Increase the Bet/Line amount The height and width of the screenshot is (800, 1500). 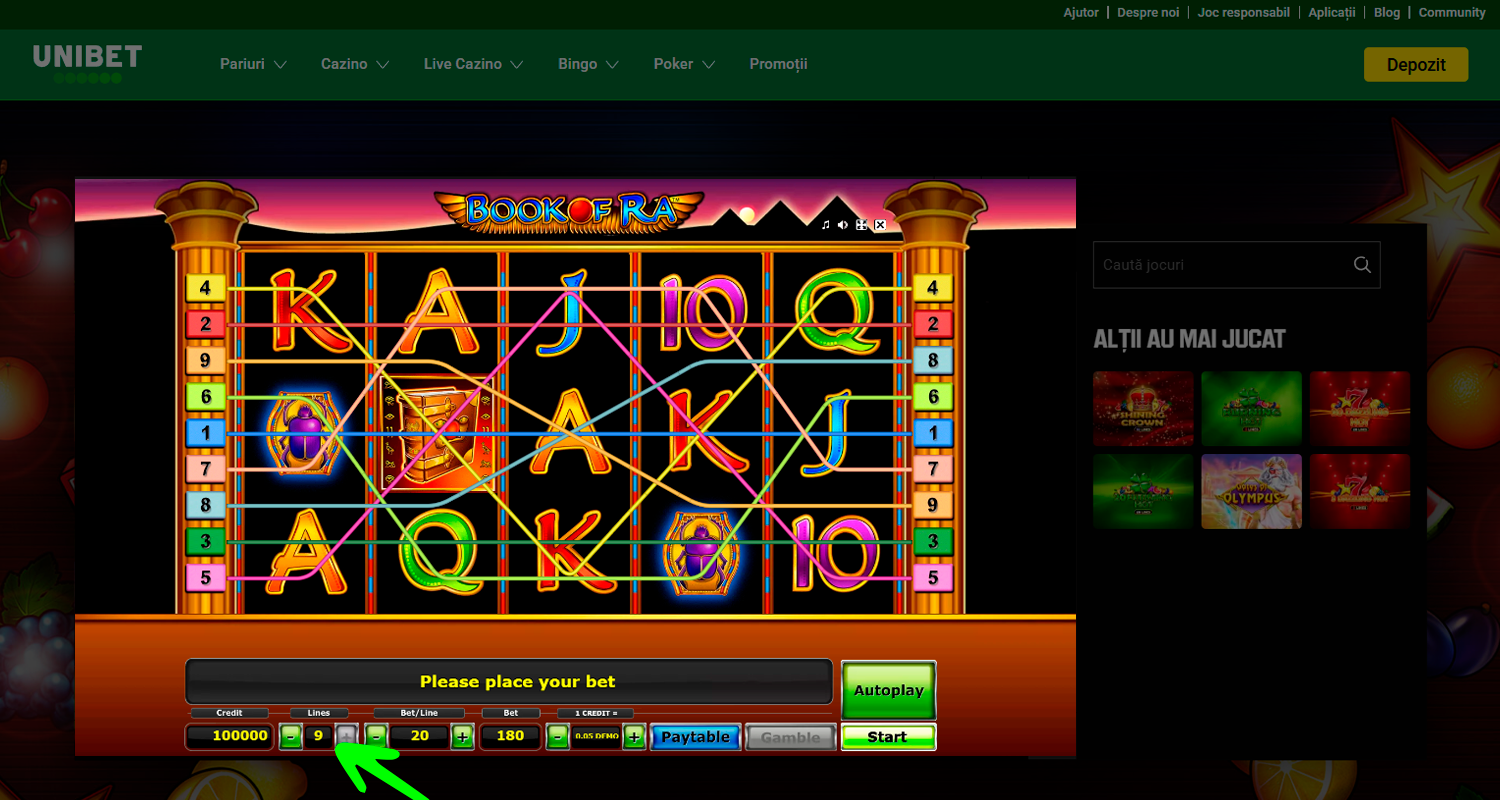tap(462, 737)
